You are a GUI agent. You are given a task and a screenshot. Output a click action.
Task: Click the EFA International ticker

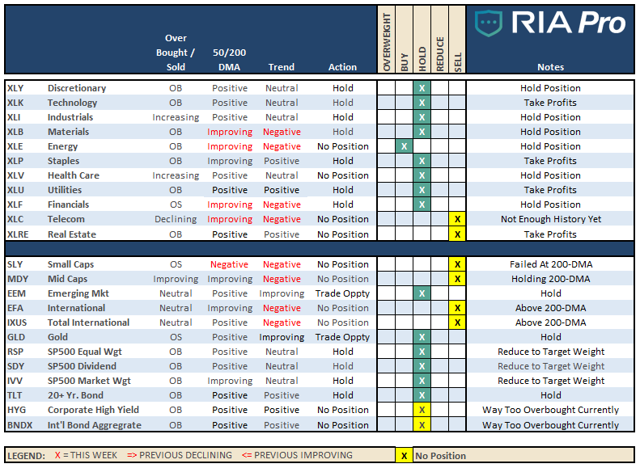point(16,308)
